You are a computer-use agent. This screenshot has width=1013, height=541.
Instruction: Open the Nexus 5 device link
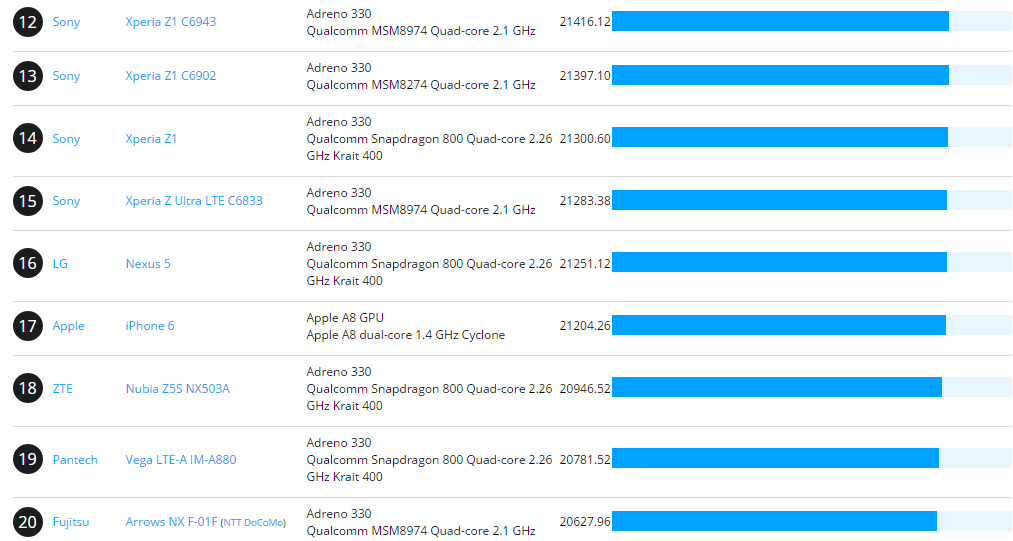pyautogui.click(x=148, y=264)
